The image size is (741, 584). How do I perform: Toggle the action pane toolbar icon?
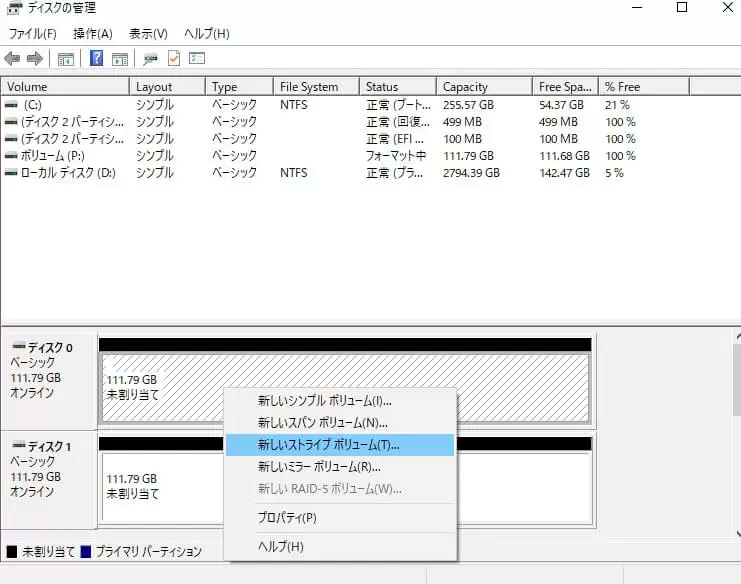(120, 59)
